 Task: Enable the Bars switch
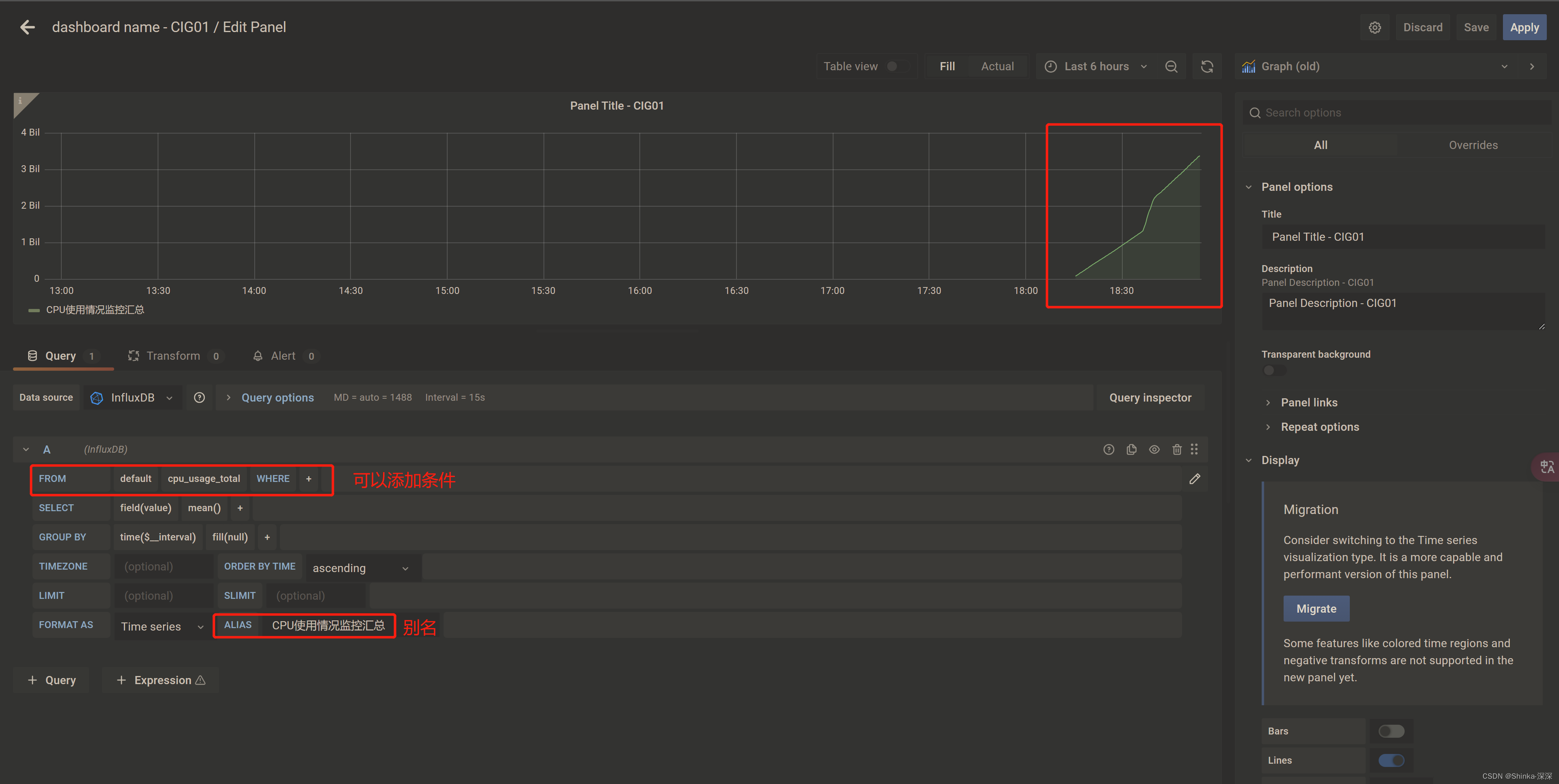[1391, 731]
